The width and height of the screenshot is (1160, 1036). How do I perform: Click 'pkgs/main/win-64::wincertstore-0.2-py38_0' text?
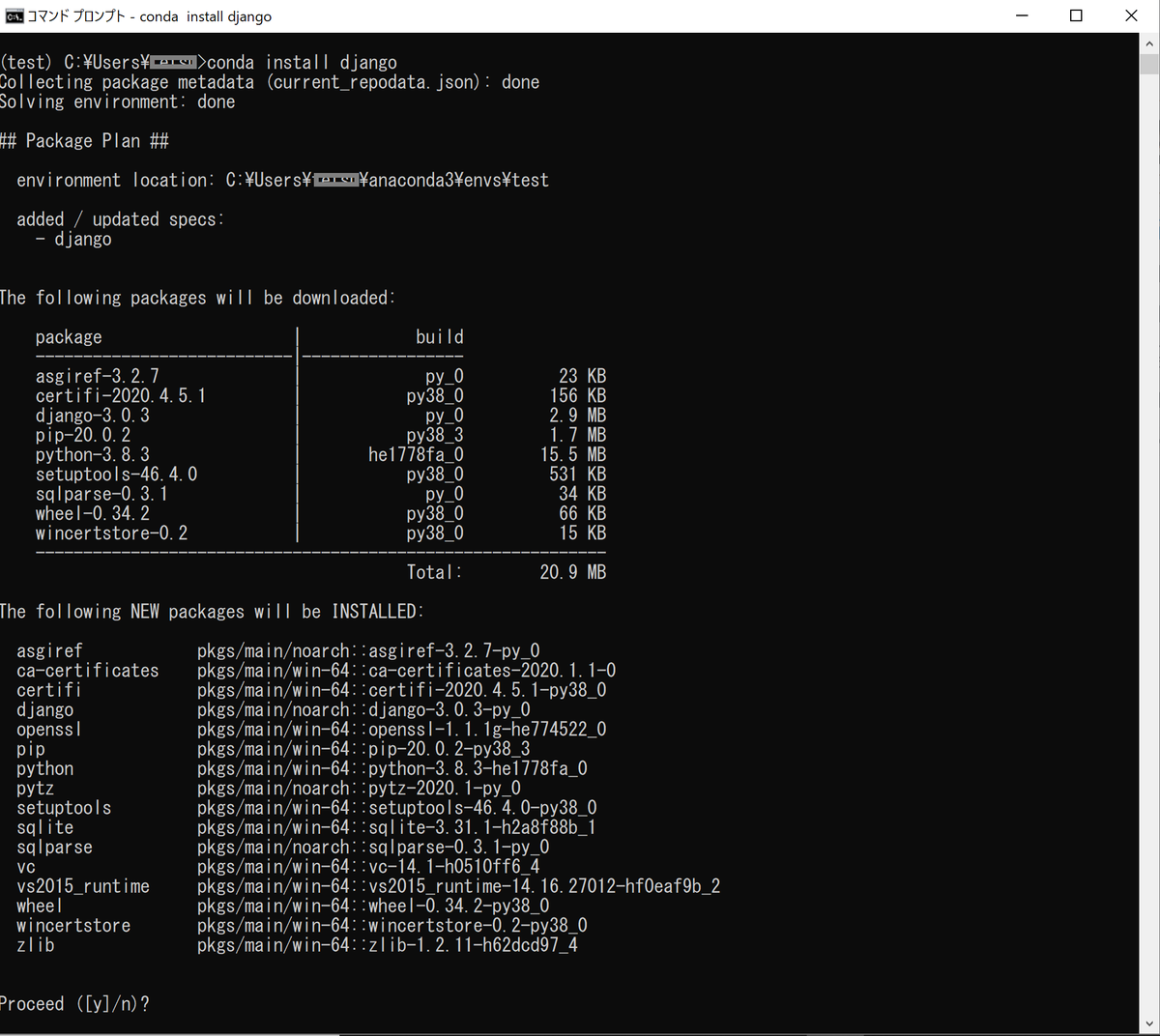392,926
